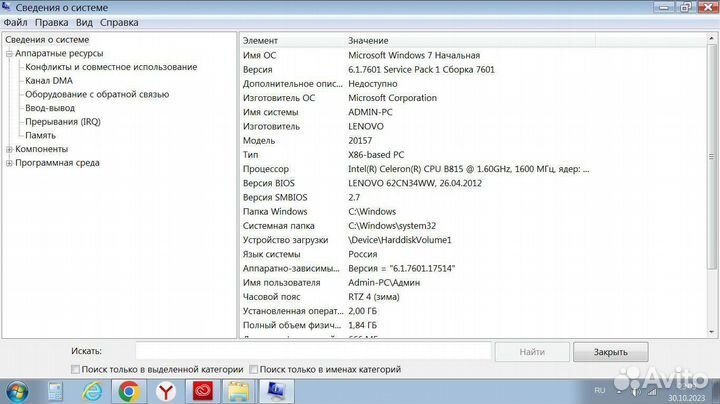Click the volume tray icon
This screenshot has width=720, height=404.
click(x=636, y=392)
